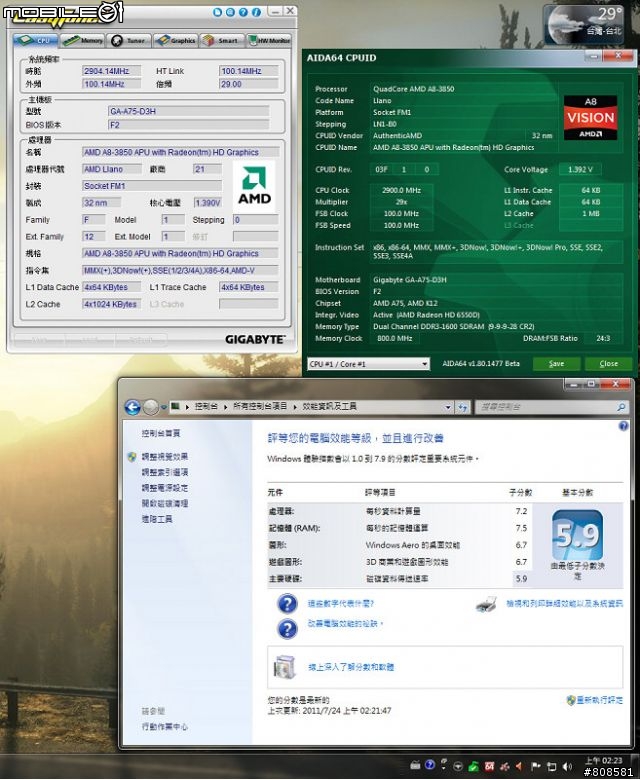Click the printer icon
Viewport: 640px width, 780px height.
pyautogui.click(x=486, y=604)
